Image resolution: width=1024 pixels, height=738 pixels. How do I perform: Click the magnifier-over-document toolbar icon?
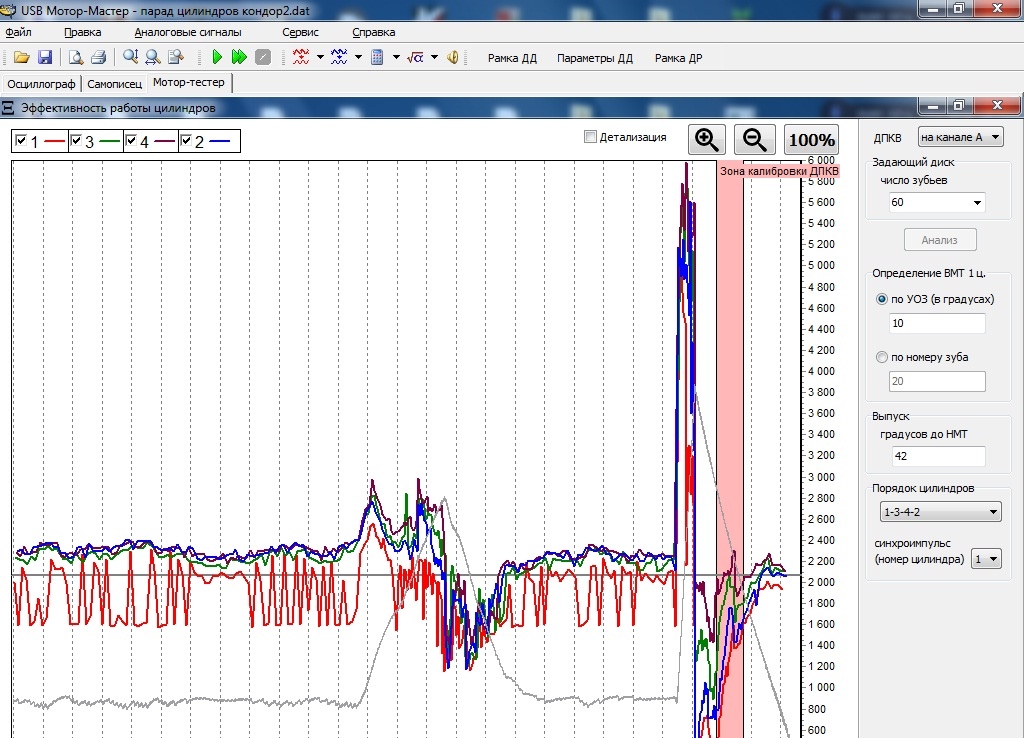[x=176, y=57]
